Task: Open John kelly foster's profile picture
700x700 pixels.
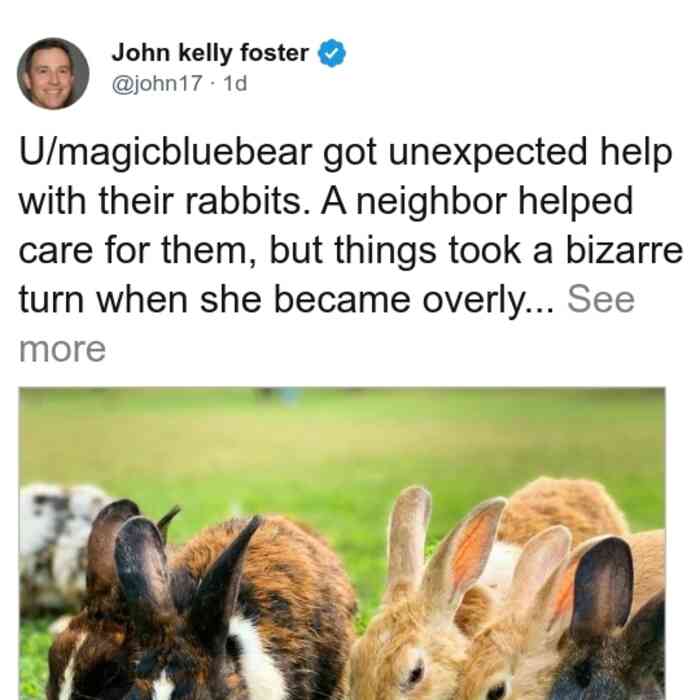Action: point(53,74)
